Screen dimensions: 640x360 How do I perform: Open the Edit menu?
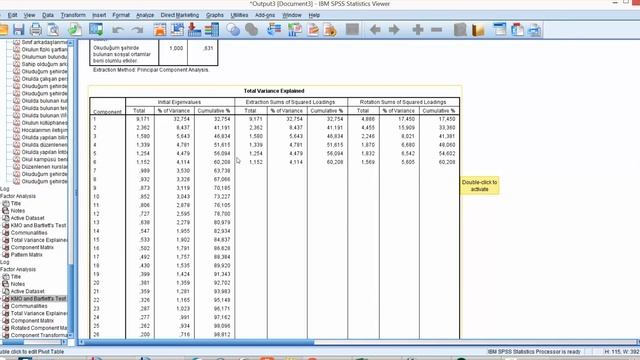(13, 15)
